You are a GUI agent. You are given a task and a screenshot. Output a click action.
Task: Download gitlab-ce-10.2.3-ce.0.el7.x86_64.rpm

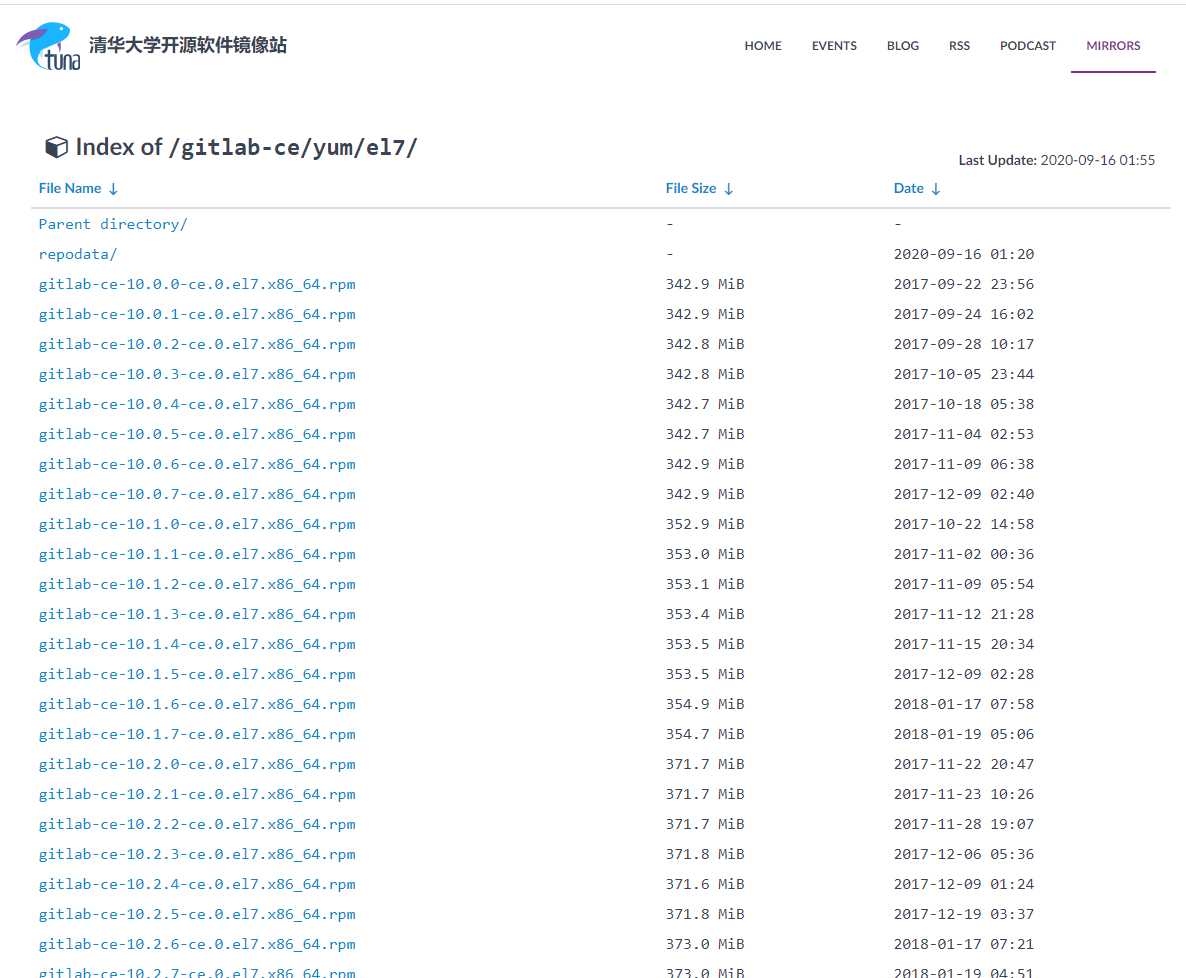coord(197,854)
